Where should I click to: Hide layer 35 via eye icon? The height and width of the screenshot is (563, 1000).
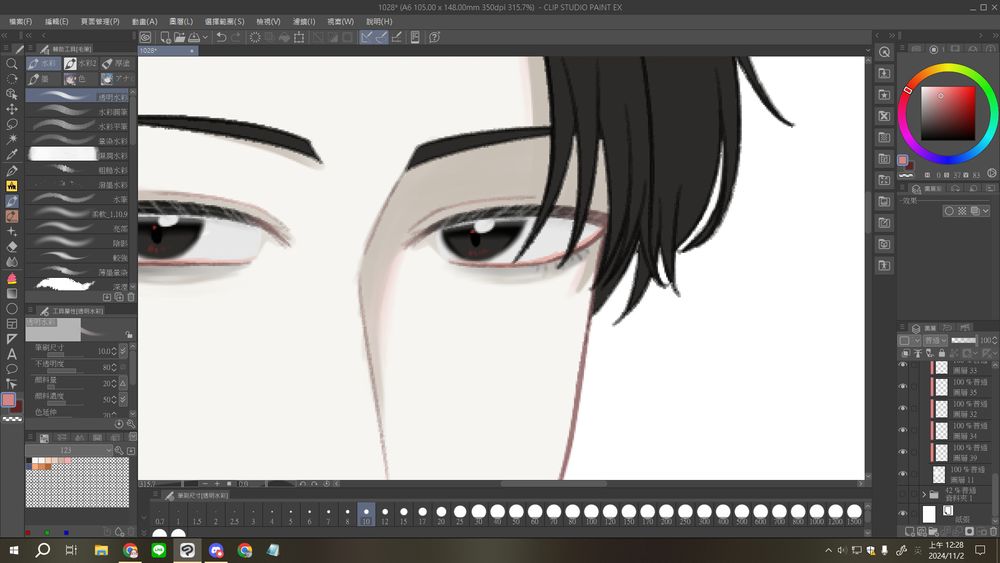902,386
